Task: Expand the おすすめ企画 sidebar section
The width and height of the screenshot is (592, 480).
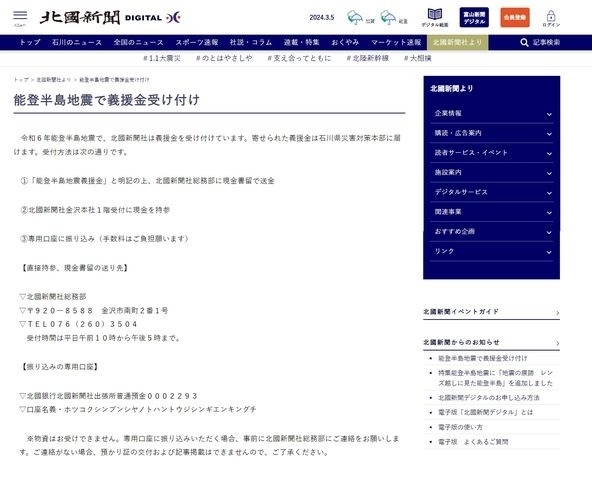Action: 492,231
